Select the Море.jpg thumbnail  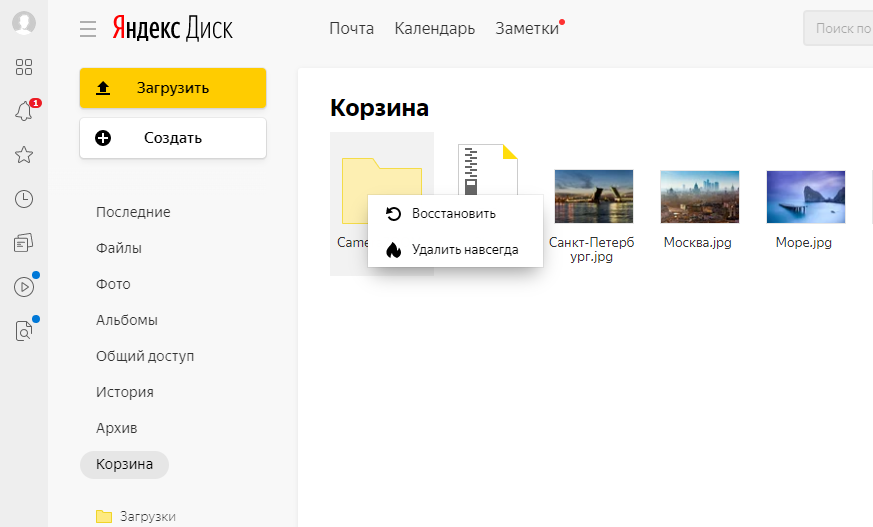pyautogui.click(x=806, y=196)
